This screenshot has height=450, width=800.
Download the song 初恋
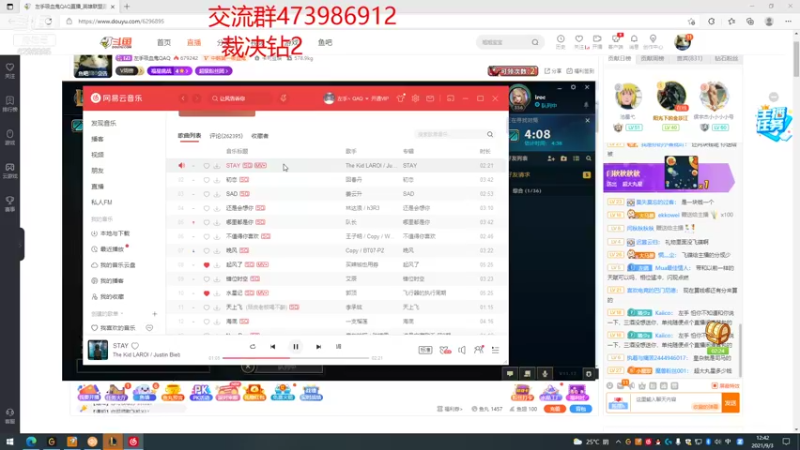[x=217, y=180]
